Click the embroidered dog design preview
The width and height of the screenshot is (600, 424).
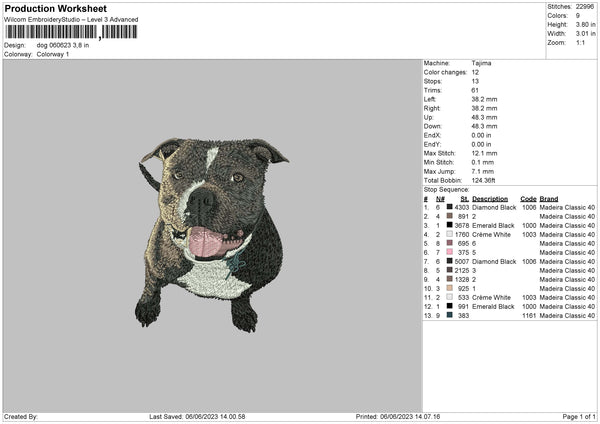212,235
